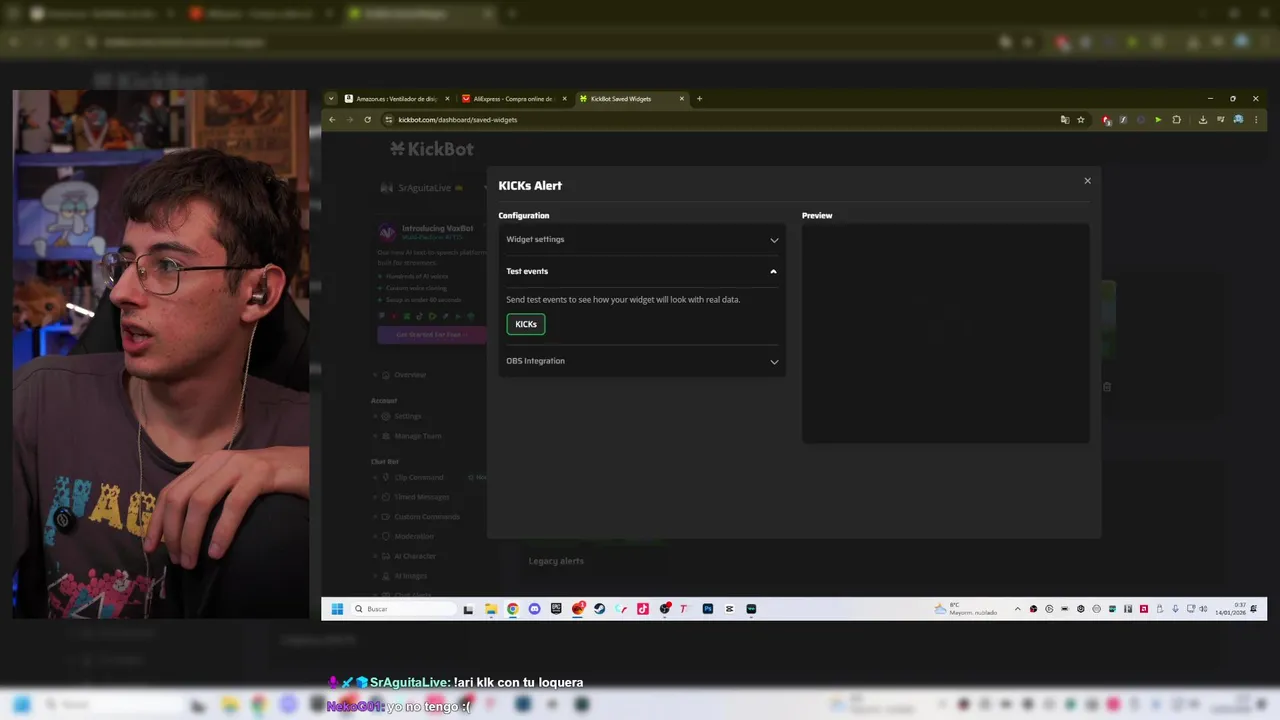Expand the OBS Integration section

pyautogui.click(x=642, y=361)
